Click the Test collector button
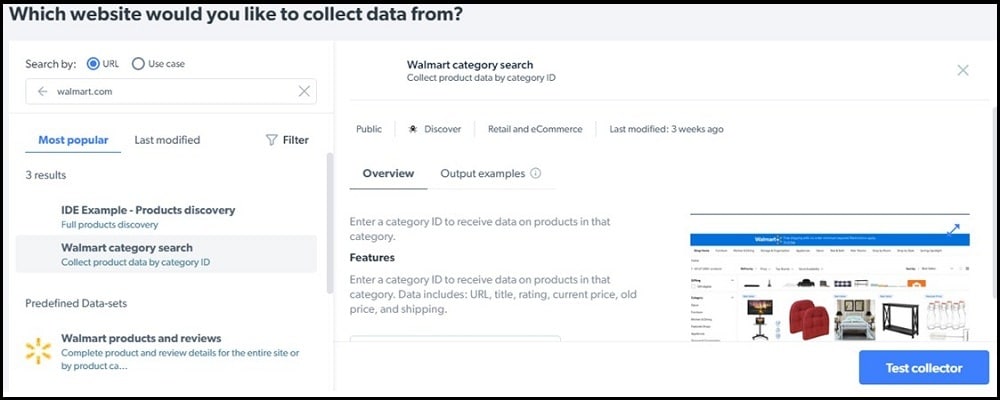The height and width of the screenshot is (400, 1000). click(923, 367)
